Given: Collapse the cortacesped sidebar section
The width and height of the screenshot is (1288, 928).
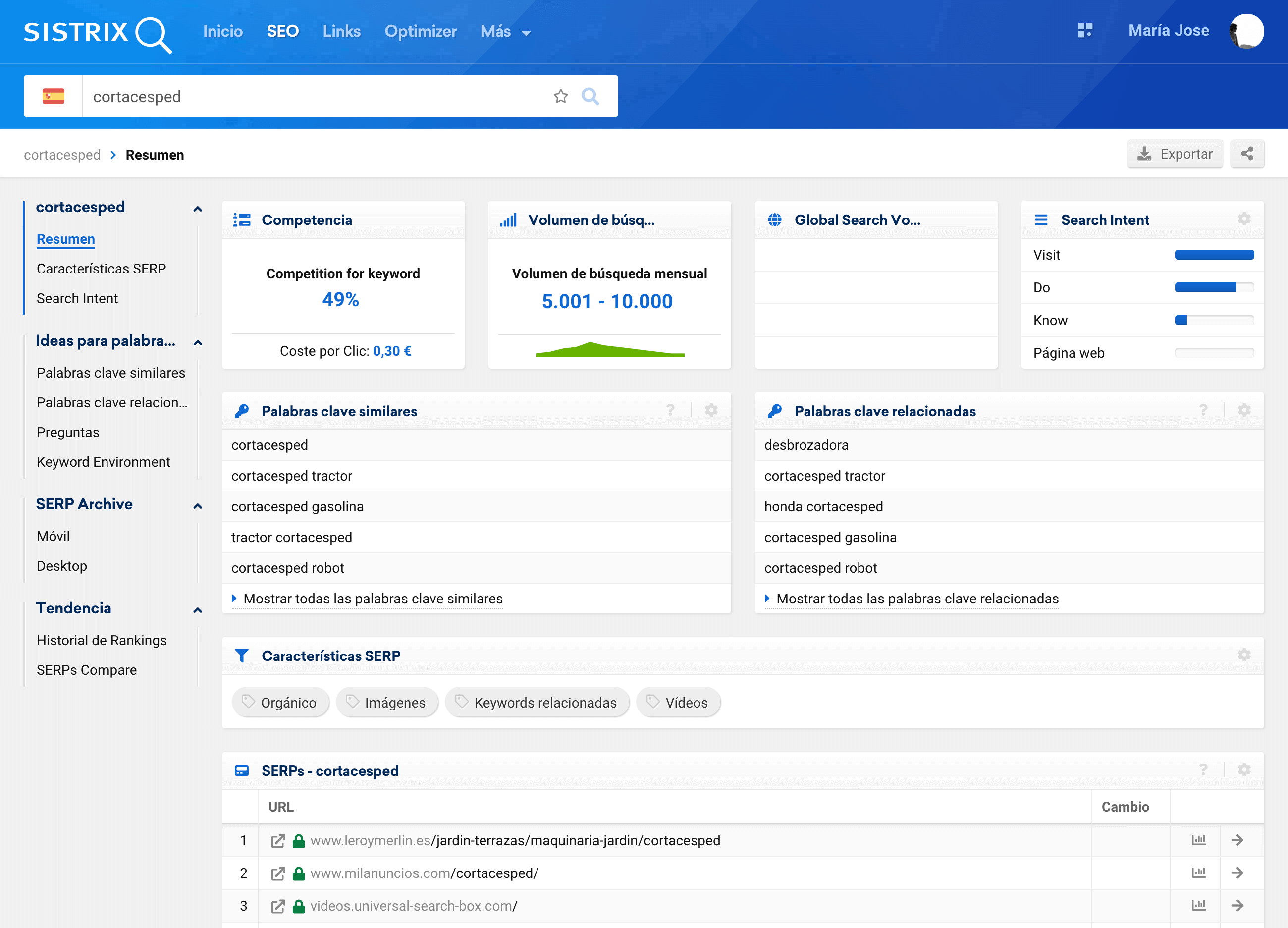Looking at the screenshot, I should (198, 209).
